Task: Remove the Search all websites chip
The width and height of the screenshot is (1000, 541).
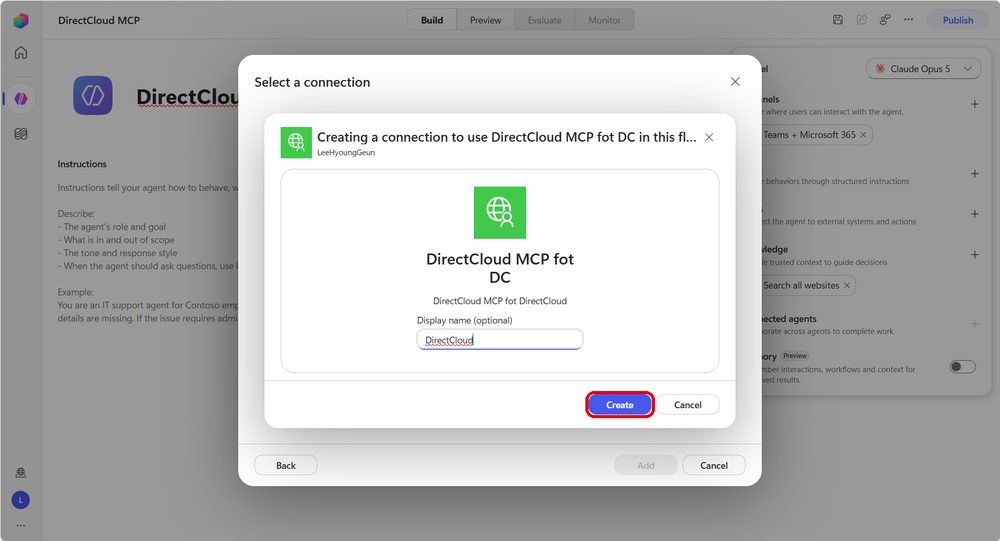Action: [847, 285]
